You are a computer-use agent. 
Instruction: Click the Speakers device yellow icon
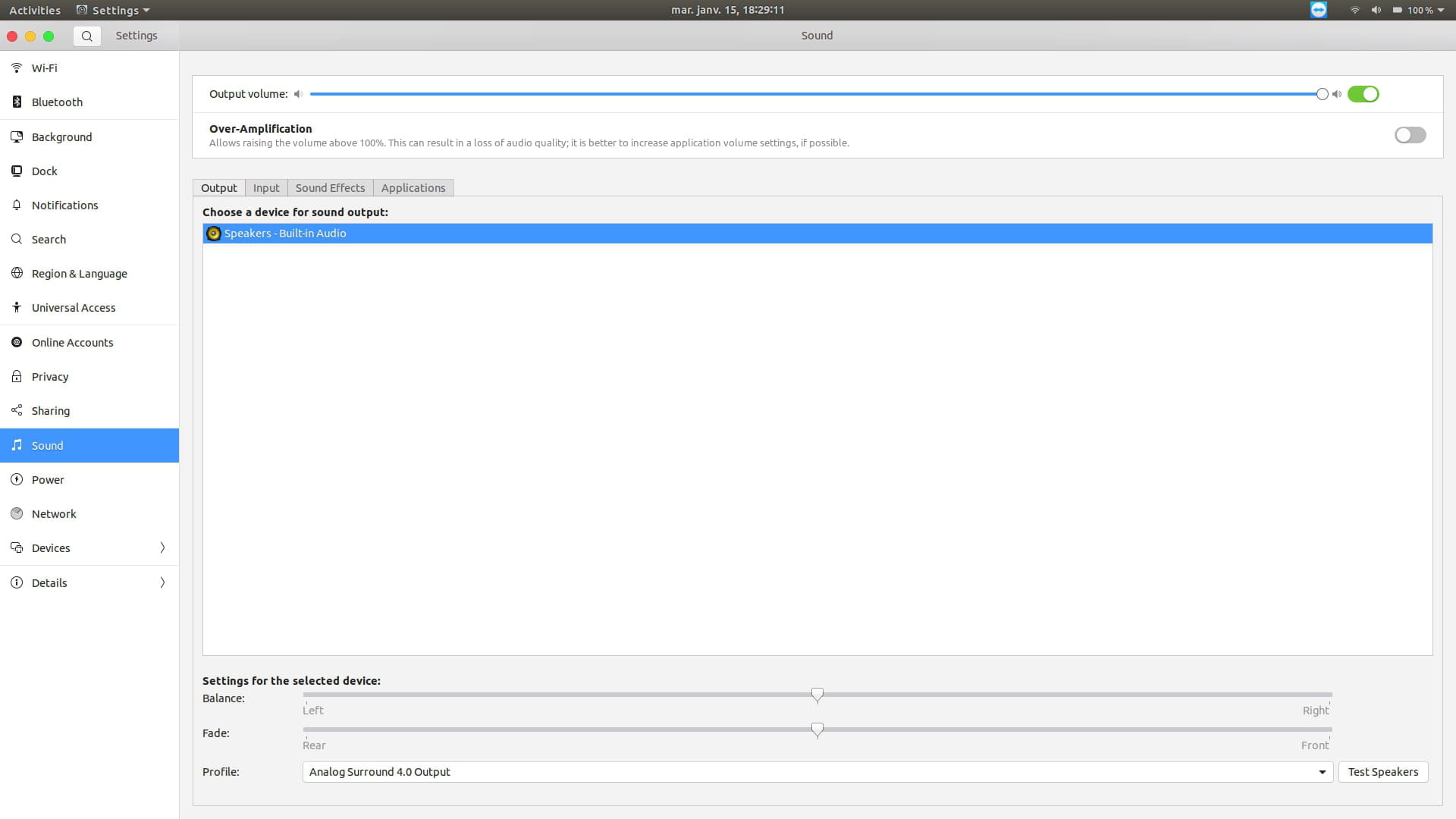214,234
